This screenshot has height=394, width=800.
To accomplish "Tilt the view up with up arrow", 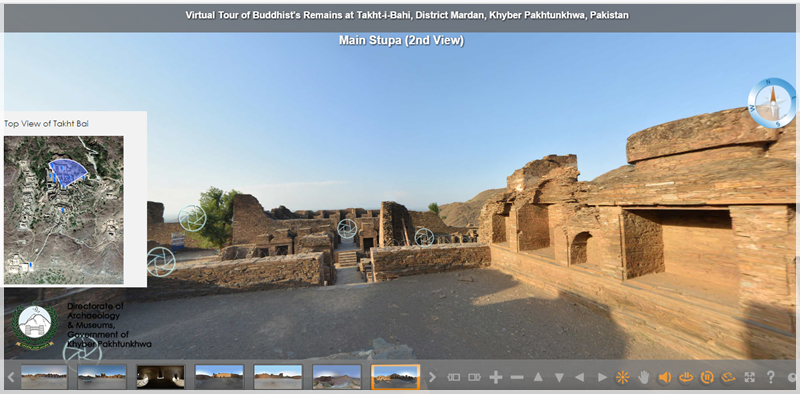I will tap(538, 378).
